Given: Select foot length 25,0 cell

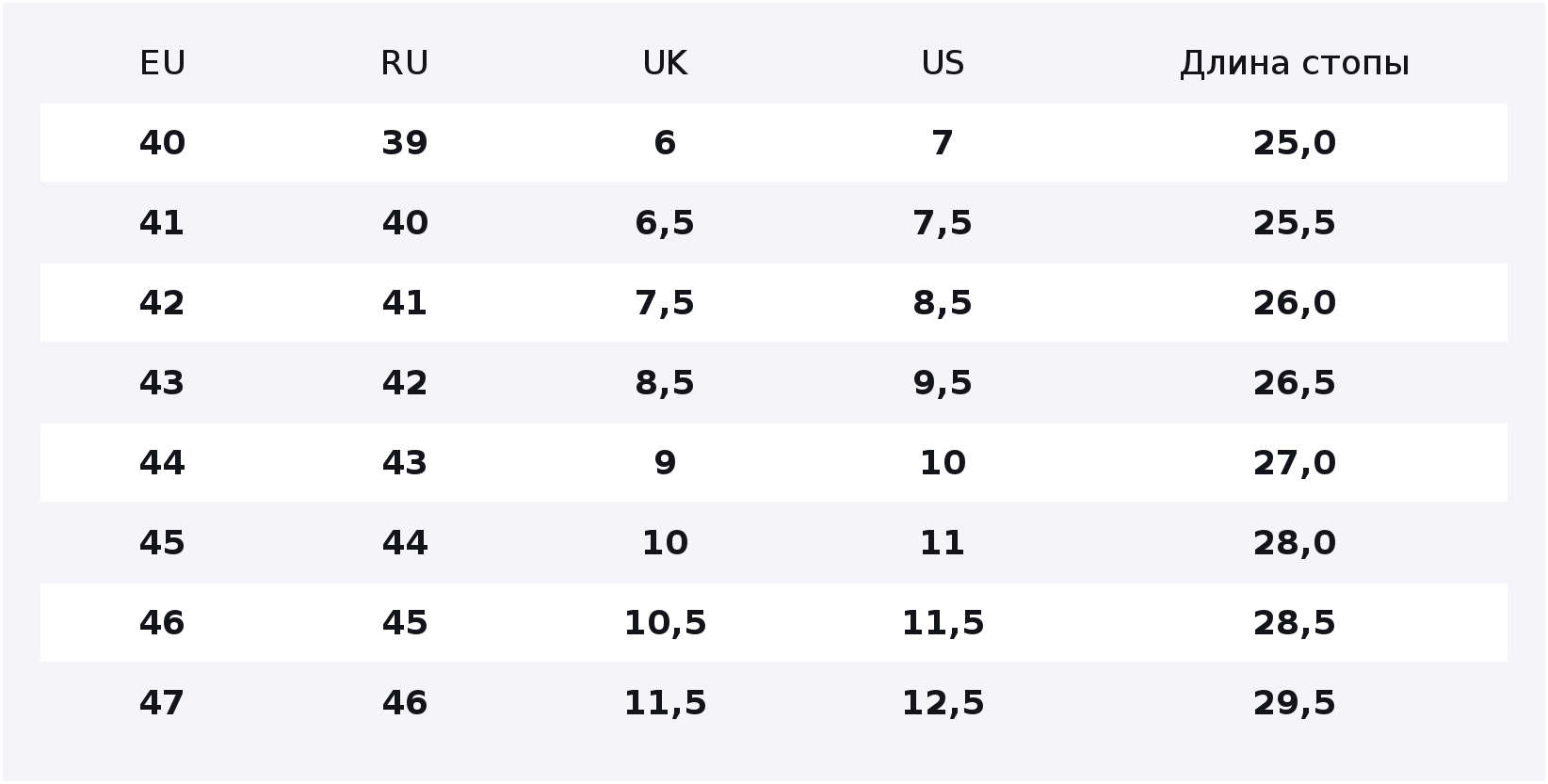Looking at the screenshot, I should tap(1295, 143).
